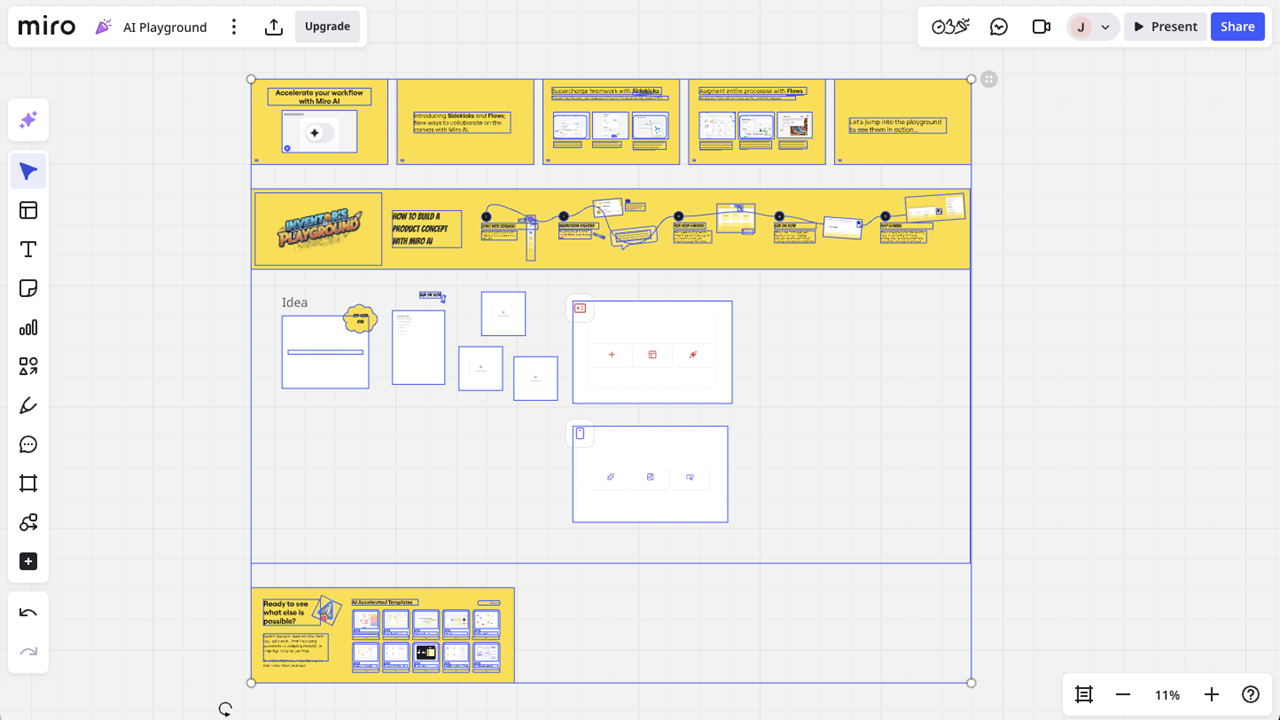Select the Comment tool
Viewport: 1280px width, 720px height.
click(28, 444)
